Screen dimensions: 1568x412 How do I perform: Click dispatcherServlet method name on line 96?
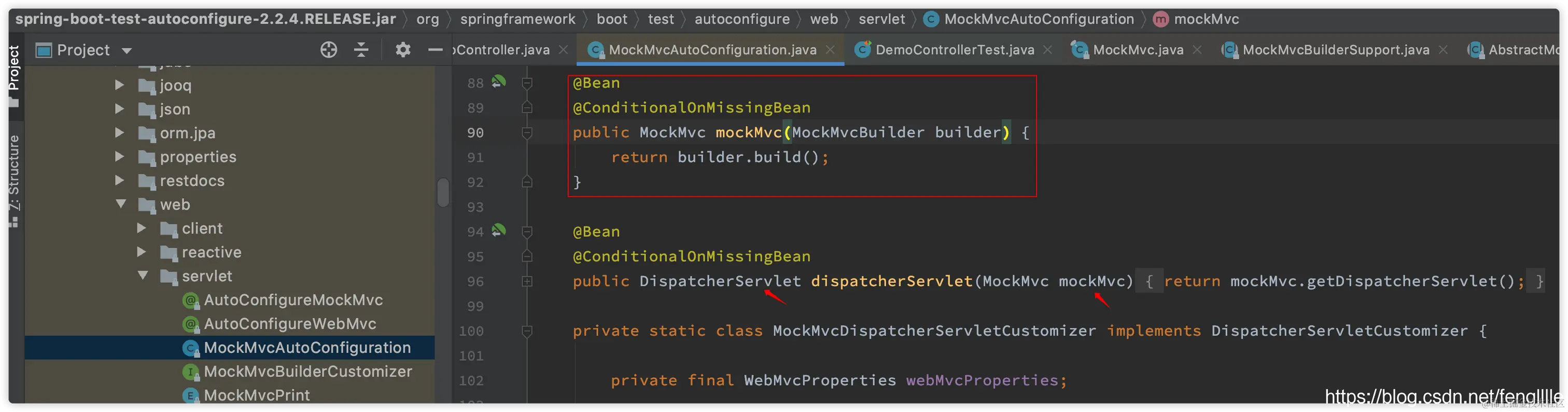[x=891, y=281]
